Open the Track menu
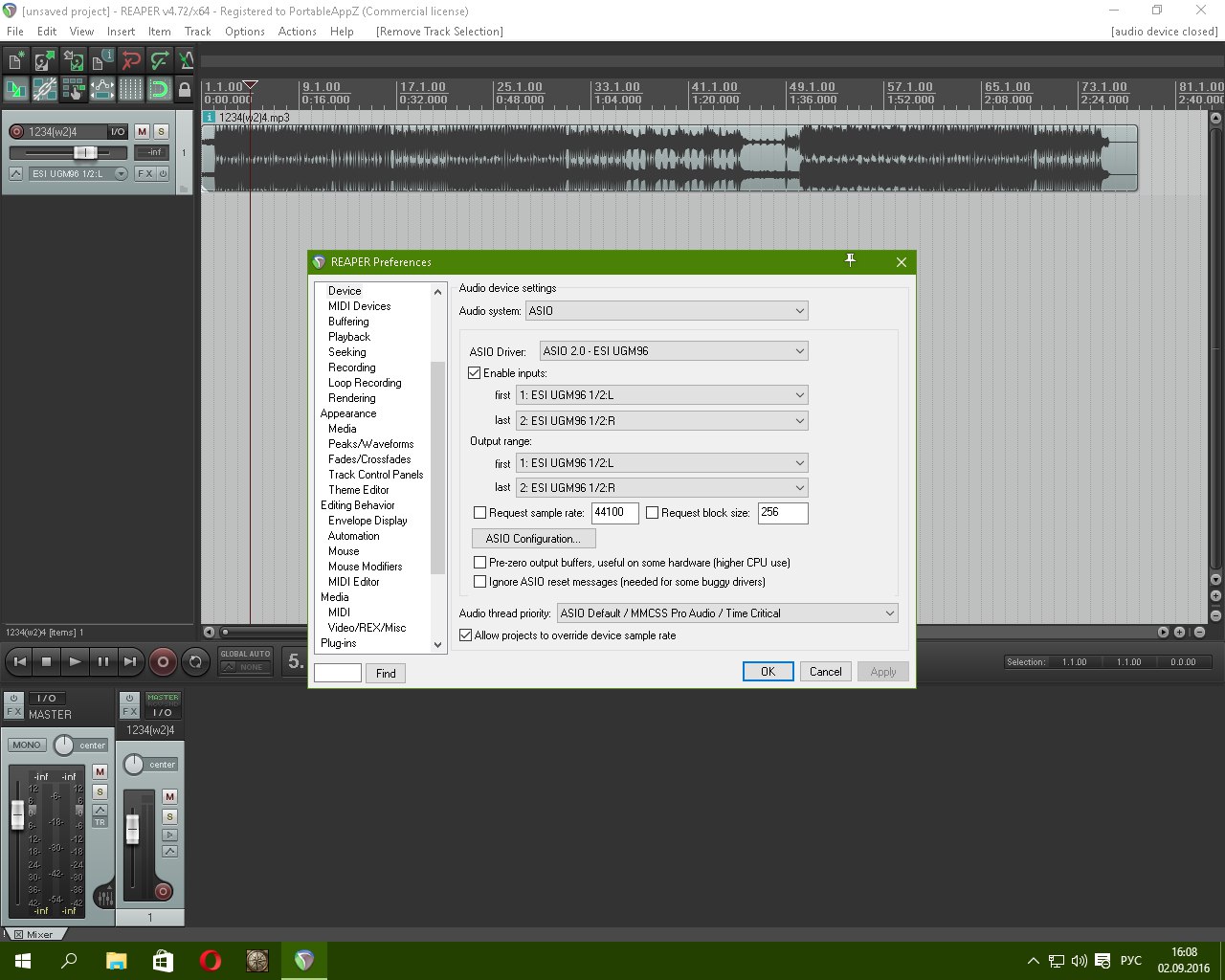Screen dimensions: 1225x980 pyautogui.click(x=197, y=32)
